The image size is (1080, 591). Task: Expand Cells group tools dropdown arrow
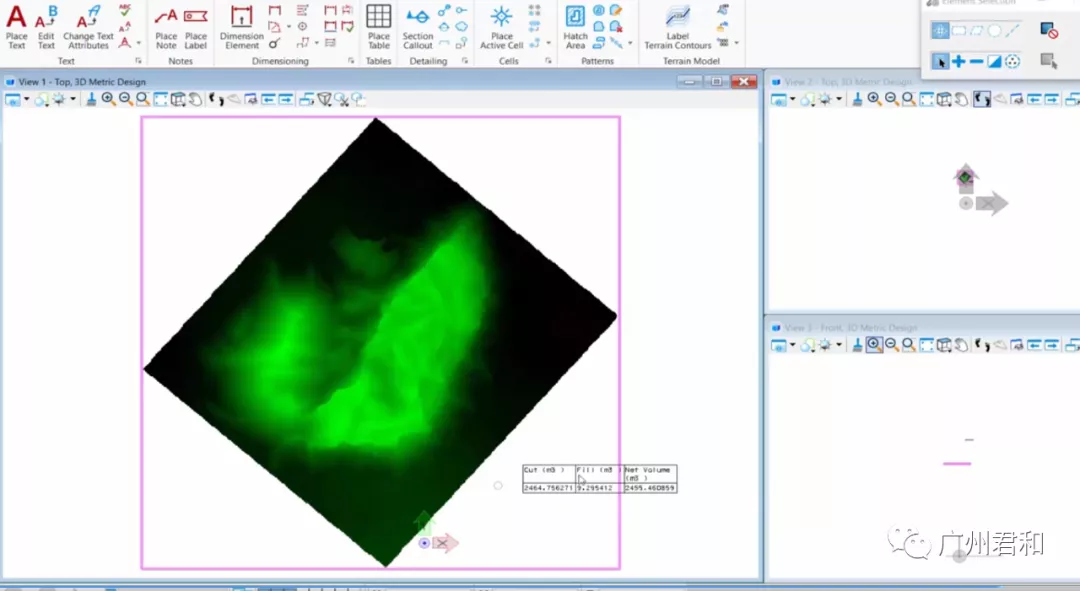548,43
